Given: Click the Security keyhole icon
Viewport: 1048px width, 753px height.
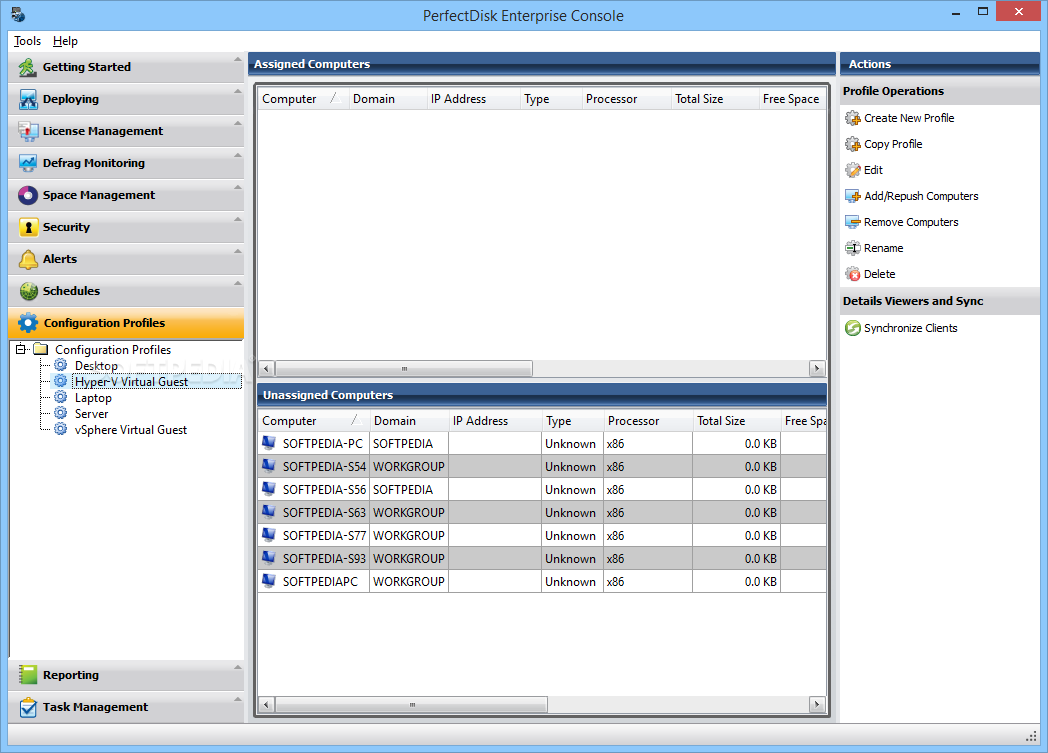Looking at the screenshot, I should point(27,227).
